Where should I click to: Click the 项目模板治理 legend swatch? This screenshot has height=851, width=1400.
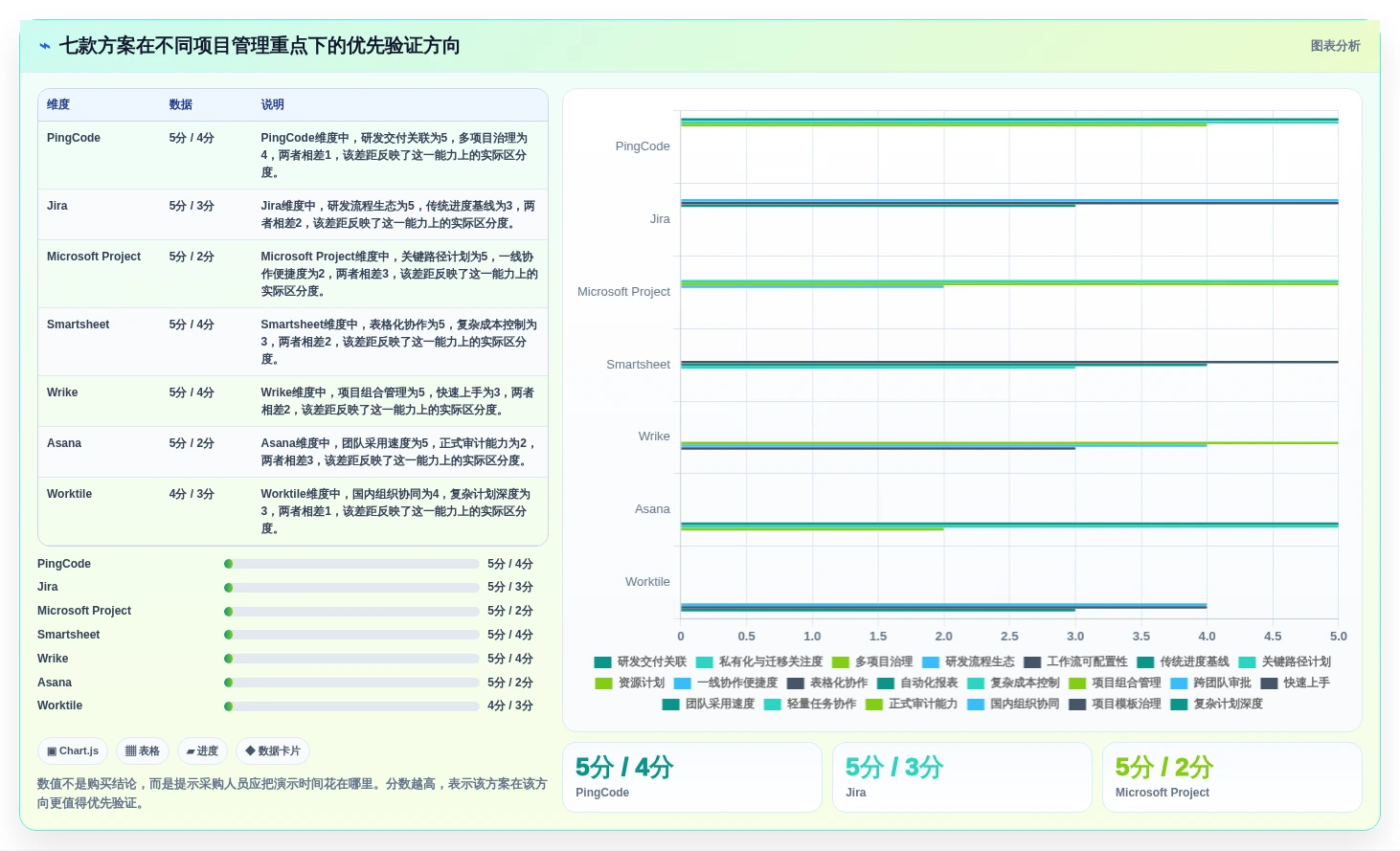(1076, 705)
